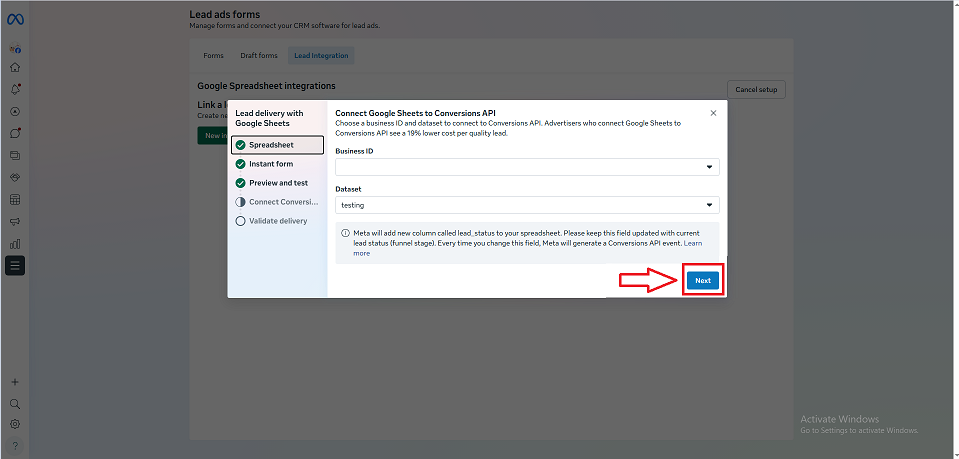The image size is (959, 459).
Task: Expand the Business ID dropdown
Action: [527, 167]
